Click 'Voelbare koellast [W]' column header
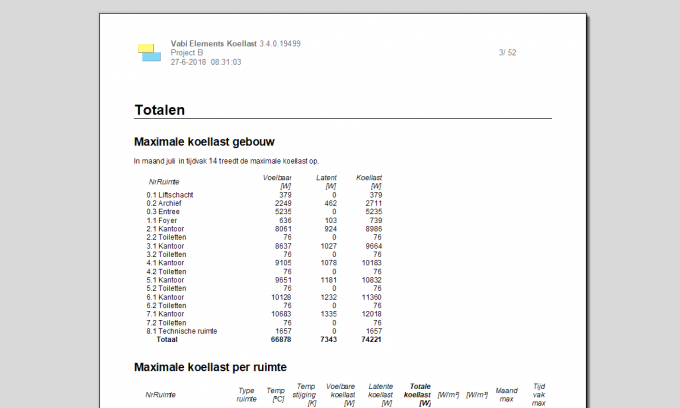 (x=341, y=395)
